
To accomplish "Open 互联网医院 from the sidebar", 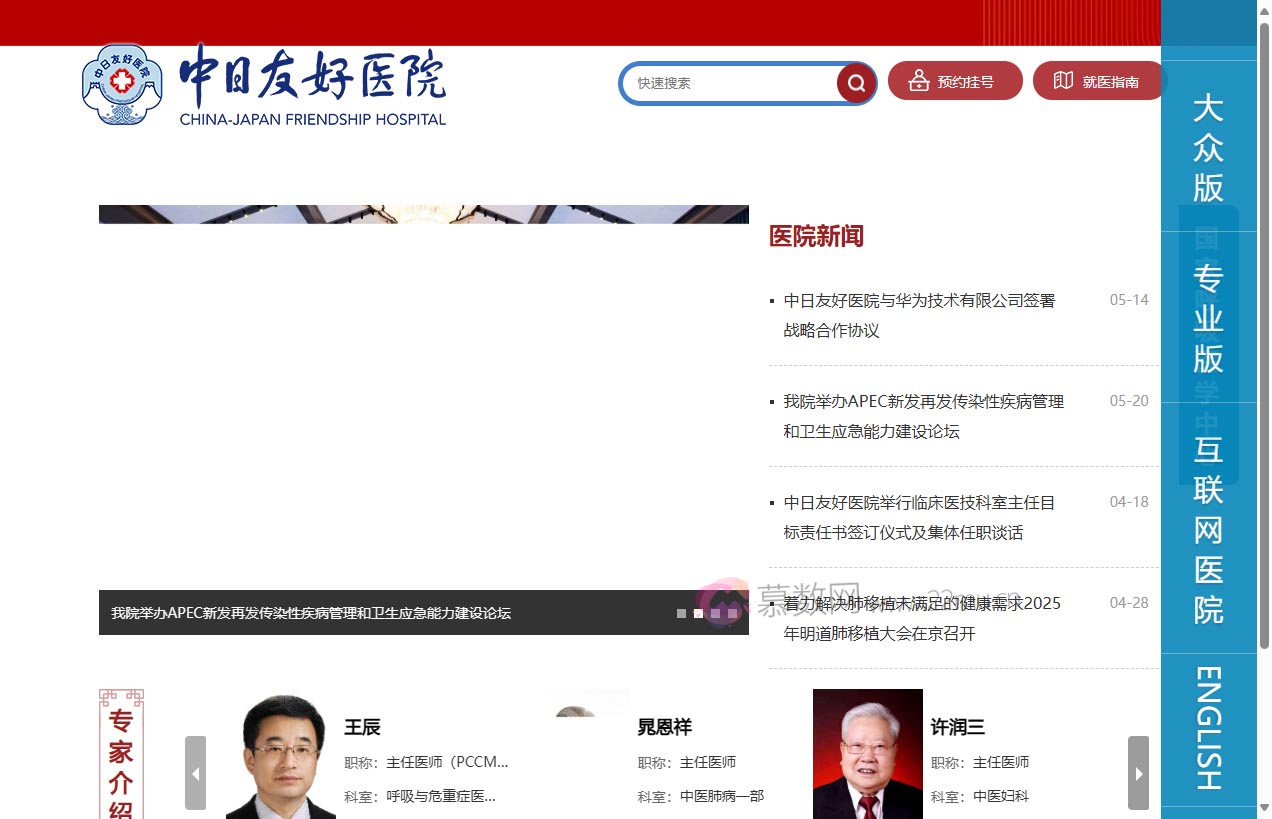I will [1208, 529].
